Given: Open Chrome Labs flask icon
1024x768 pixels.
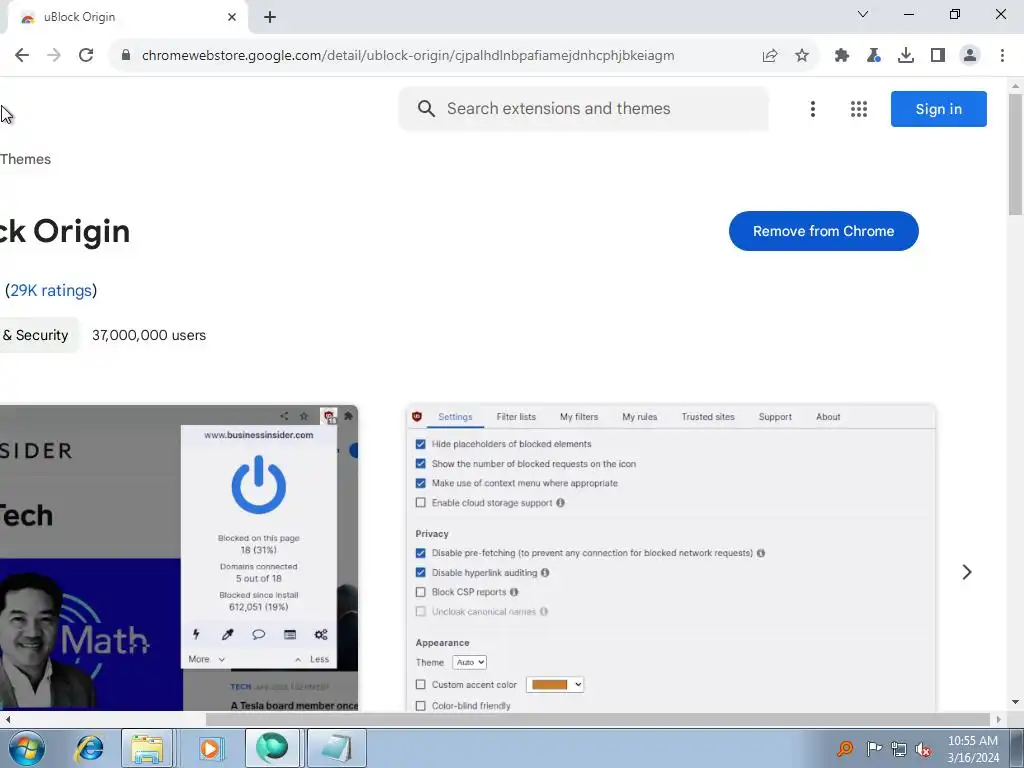Looking at the screenshot, I should tap(873, 56).
